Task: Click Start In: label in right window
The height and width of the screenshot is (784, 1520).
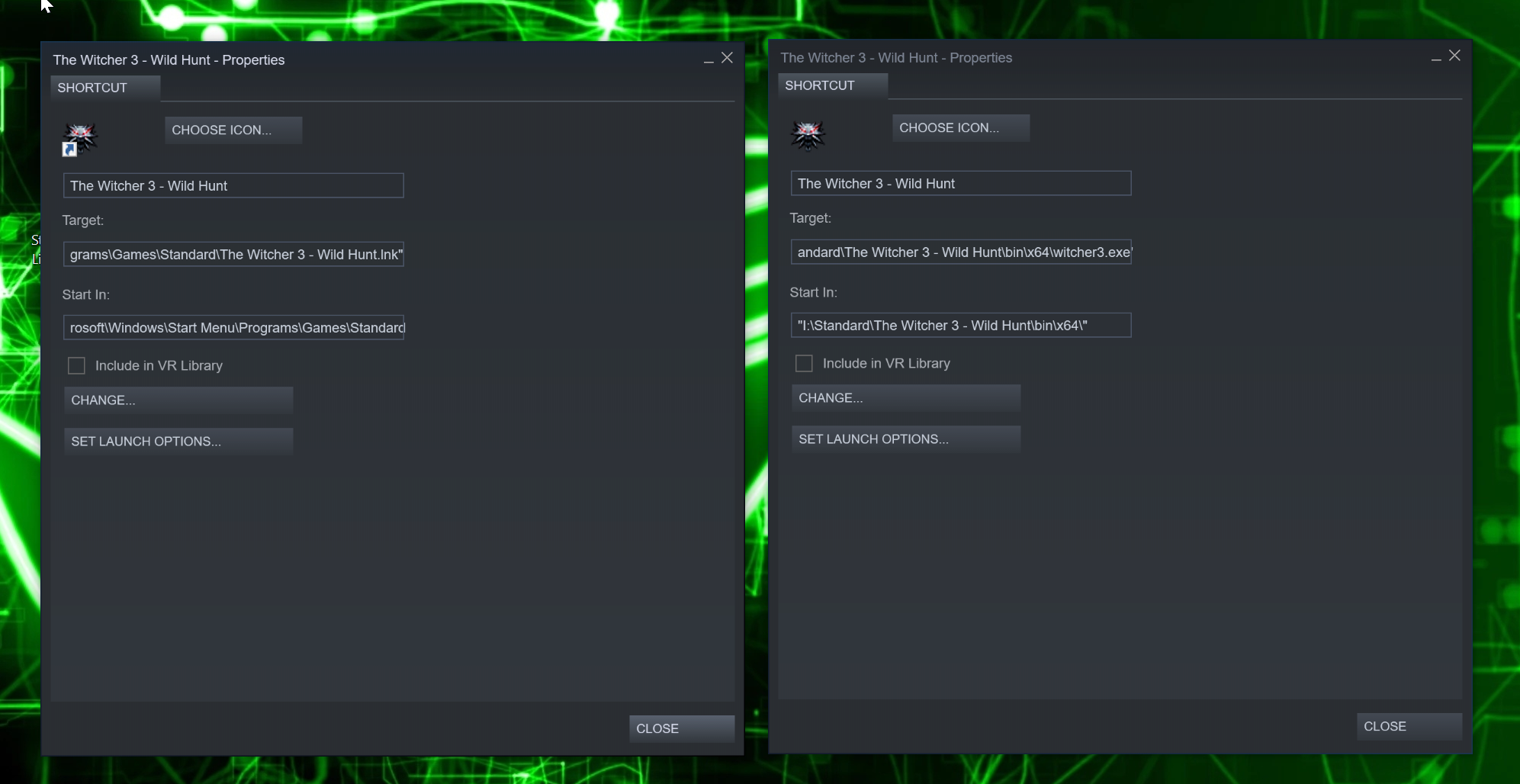Action: [x=814, y=292]
